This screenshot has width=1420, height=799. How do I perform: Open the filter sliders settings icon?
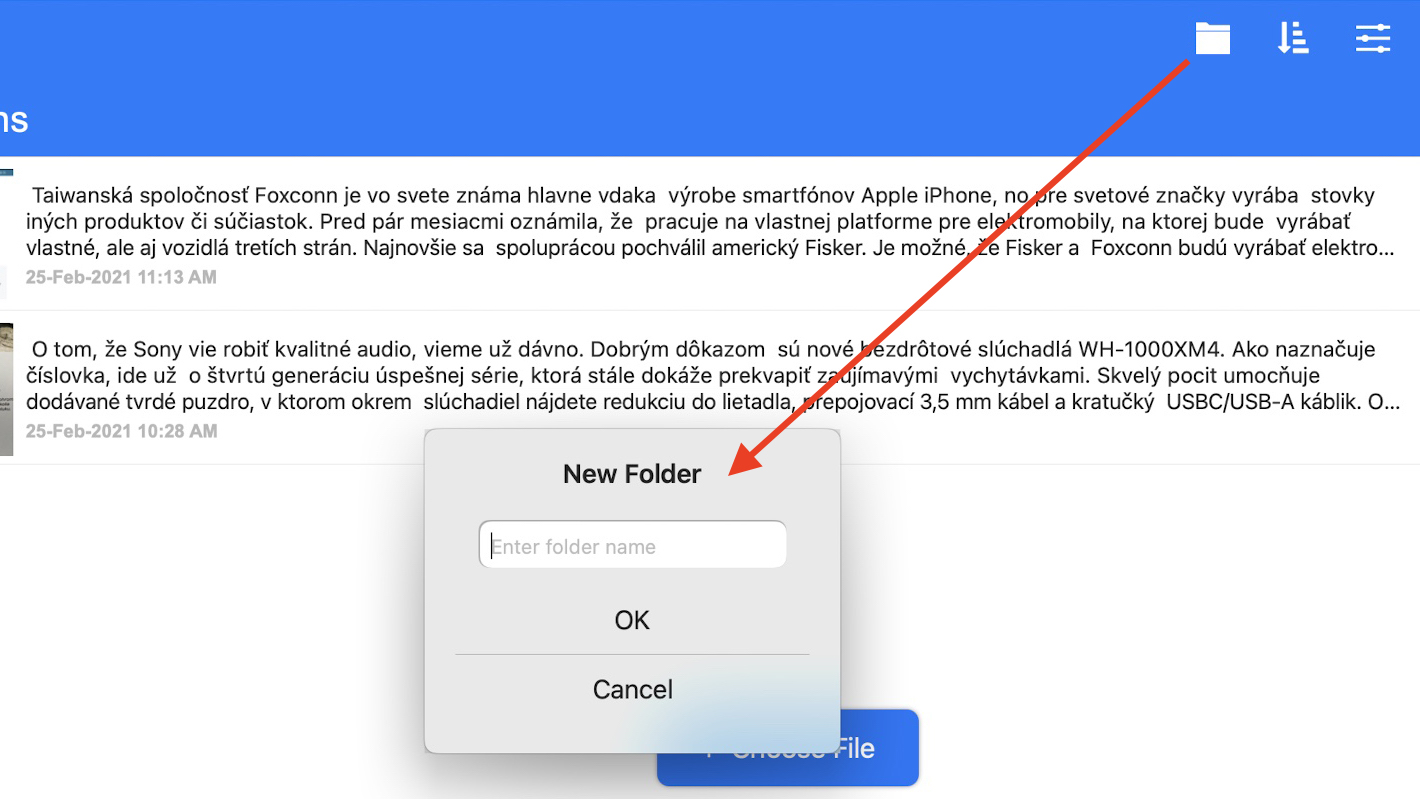[x=1373, y=39]
